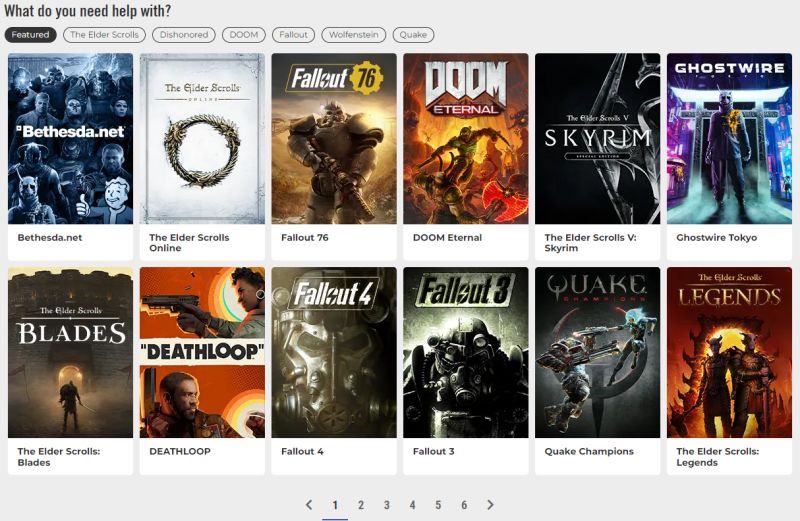
Task: Open Elder Scrolls Legends cover art
Action: point(729,352)
